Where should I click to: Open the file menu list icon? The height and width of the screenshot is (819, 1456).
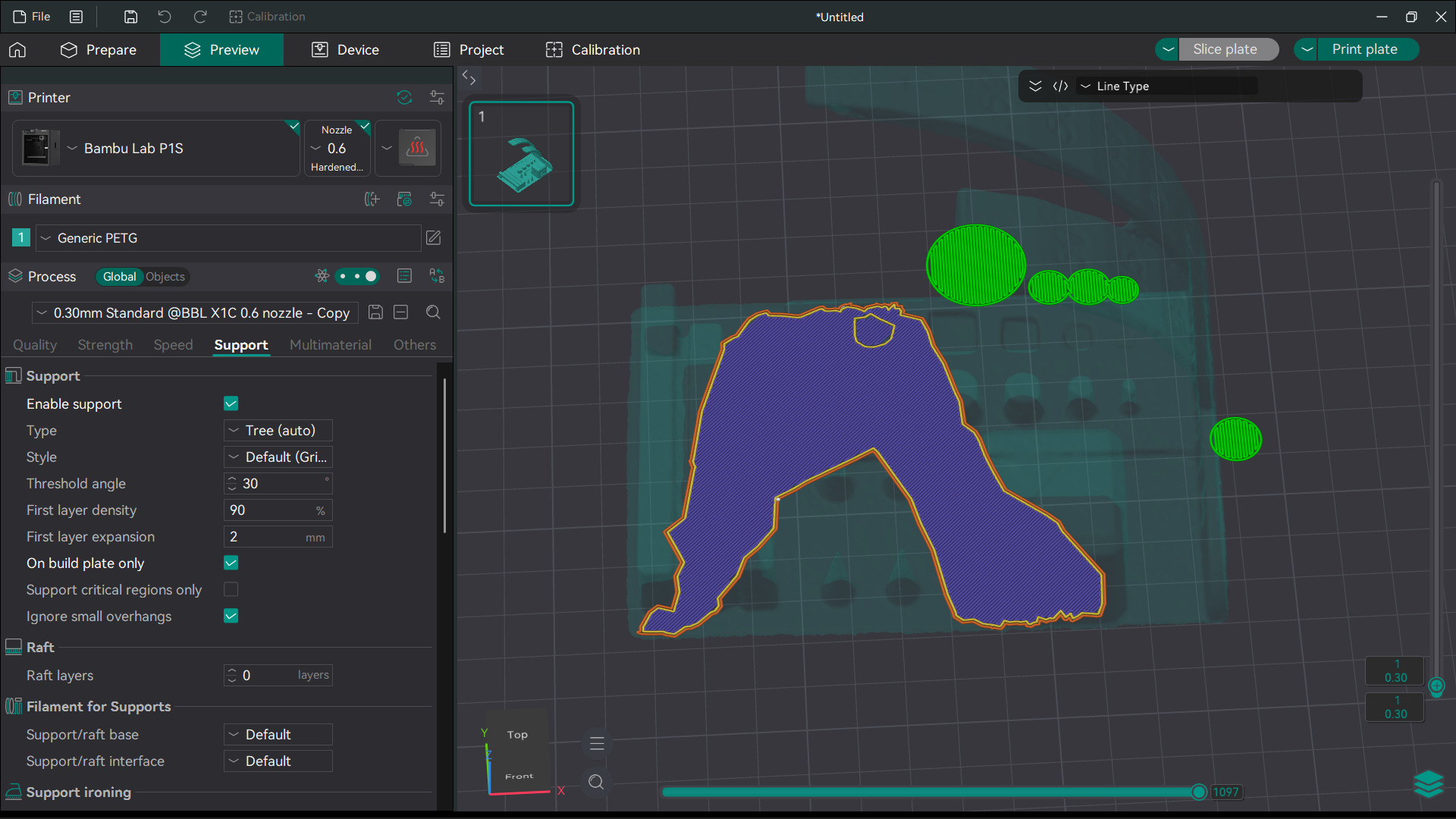[76, 17]
